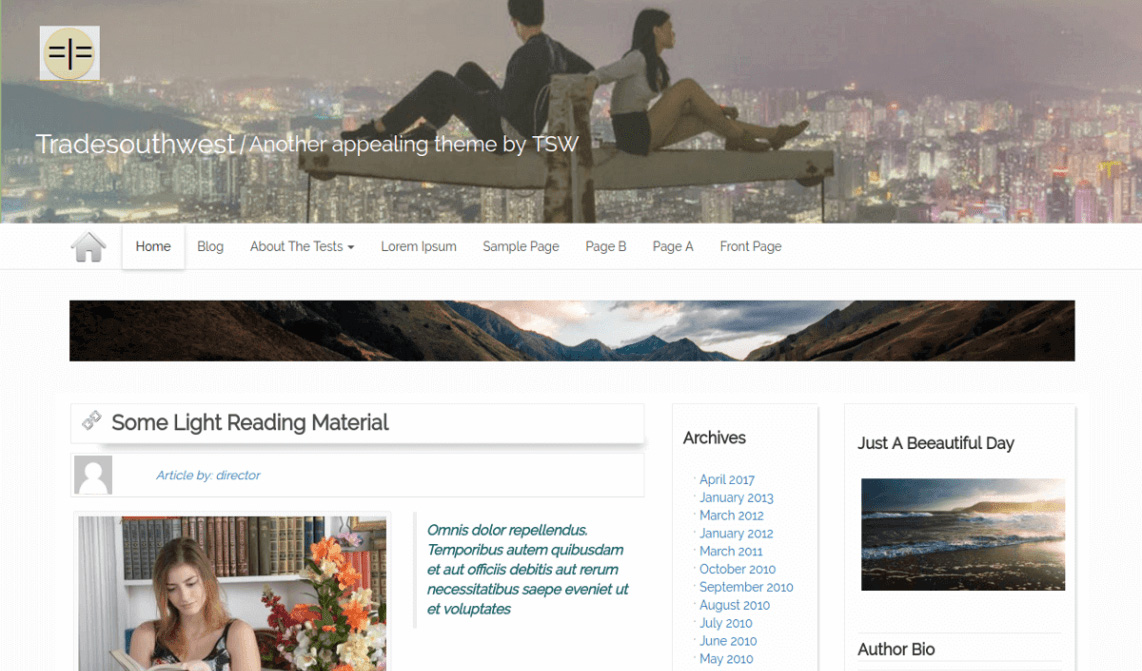Click the Tradesouthwest site title link

pyautogui.click(x=135, y=144)
